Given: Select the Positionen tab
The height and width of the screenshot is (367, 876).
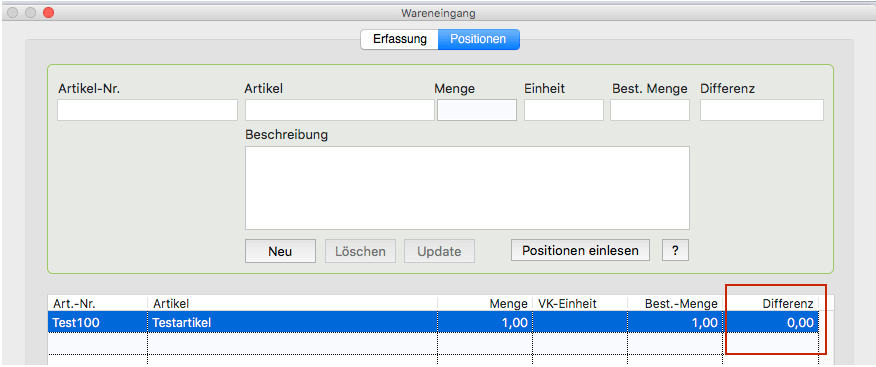Looking at the screenshot, I should (478, 40).
